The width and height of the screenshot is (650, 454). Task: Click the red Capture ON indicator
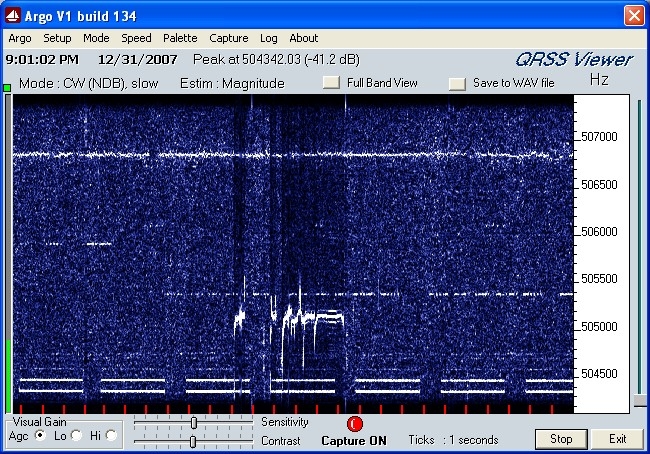(354, 424)
